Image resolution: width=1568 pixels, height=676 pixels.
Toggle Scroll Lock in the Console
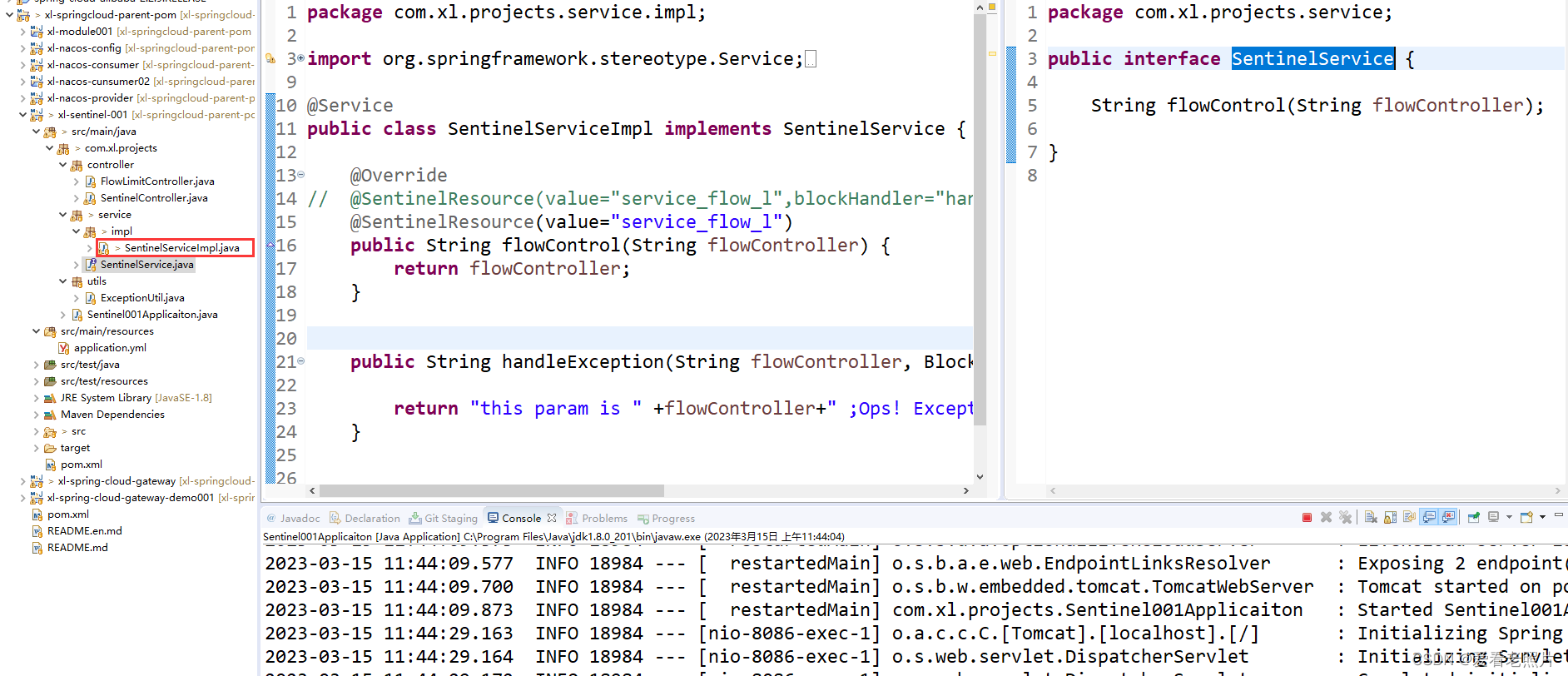point(1390,518)
